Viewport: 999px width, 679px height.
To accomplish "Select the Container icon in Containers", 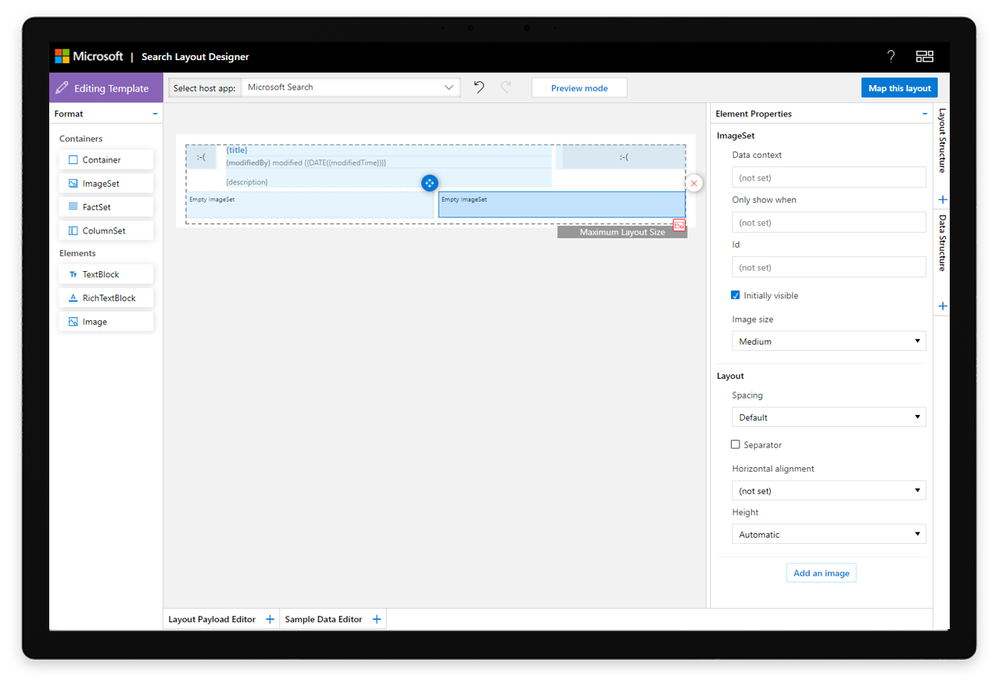I will tap(73, 160).
